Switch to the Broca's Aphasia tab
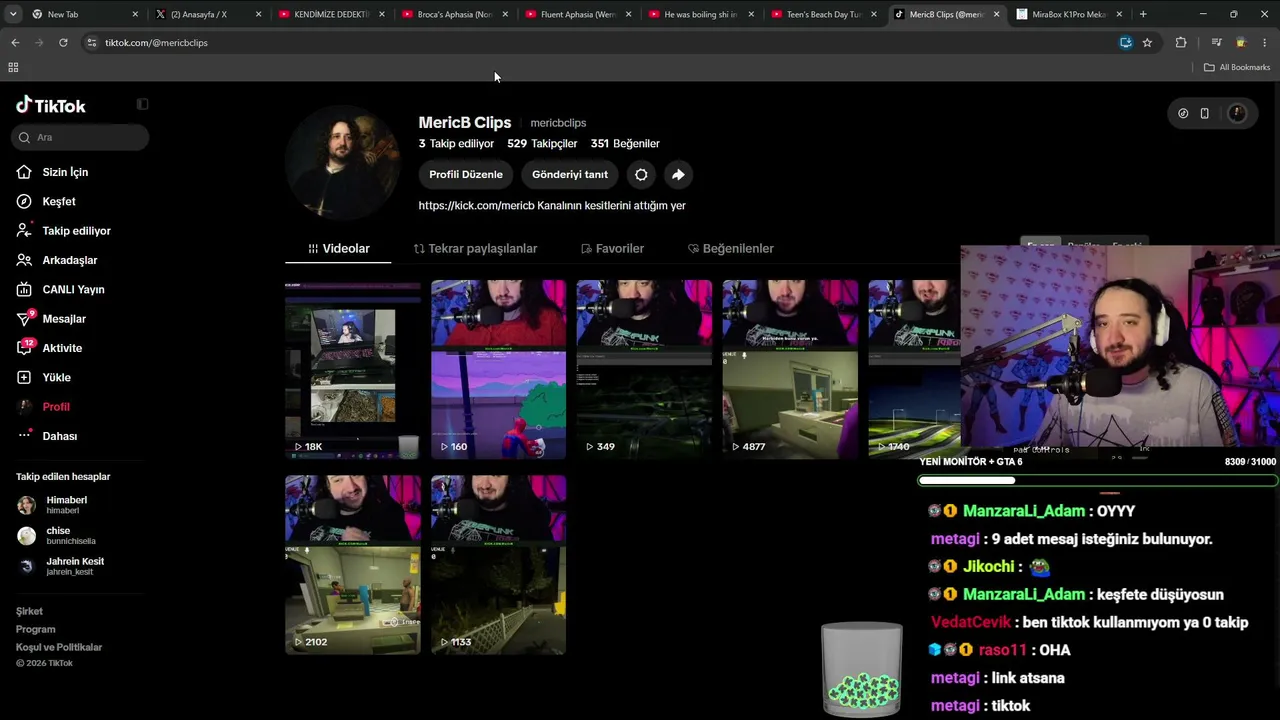The width and height of the screenshot is (1280, 720). (x=455, y=14)
